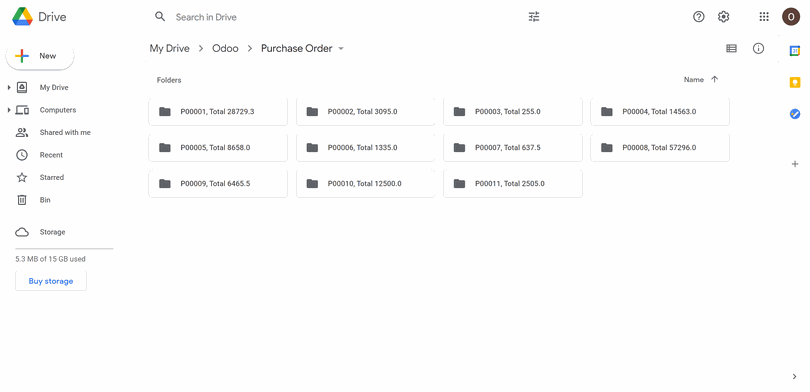Open the Google apps grid
Viewport: 810px width, 392px height.
[764, 17]
